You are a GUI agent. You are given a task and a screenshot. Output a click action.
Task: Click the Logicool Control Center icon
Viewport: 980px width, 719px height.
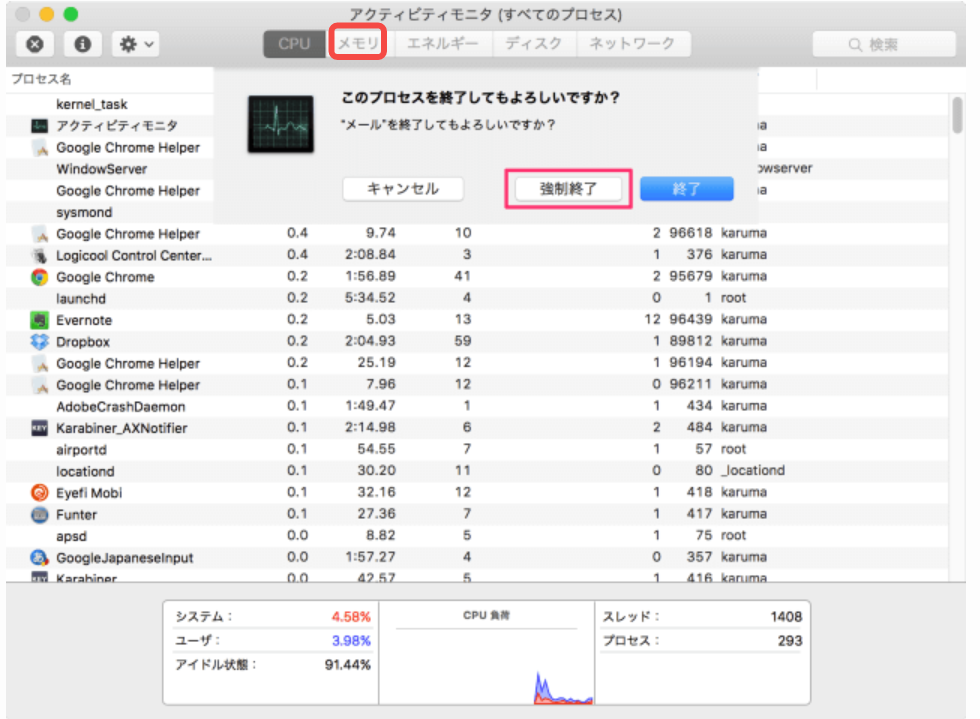pos(40,256)
